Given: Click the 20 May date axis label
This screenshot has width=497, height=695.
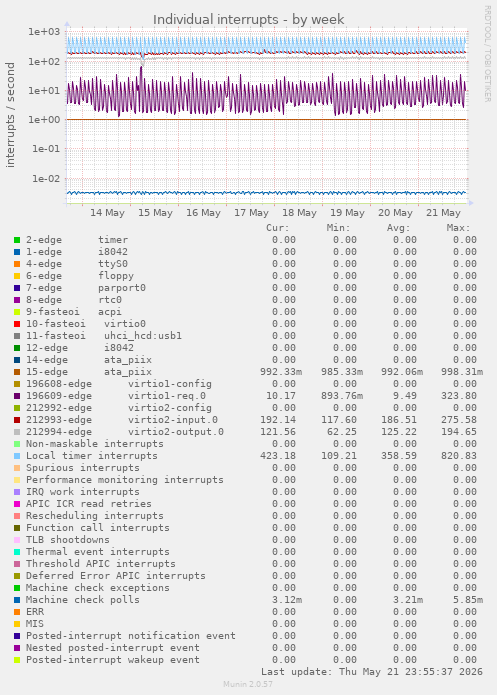Looking at the screenshot, I should pos(395,213).
